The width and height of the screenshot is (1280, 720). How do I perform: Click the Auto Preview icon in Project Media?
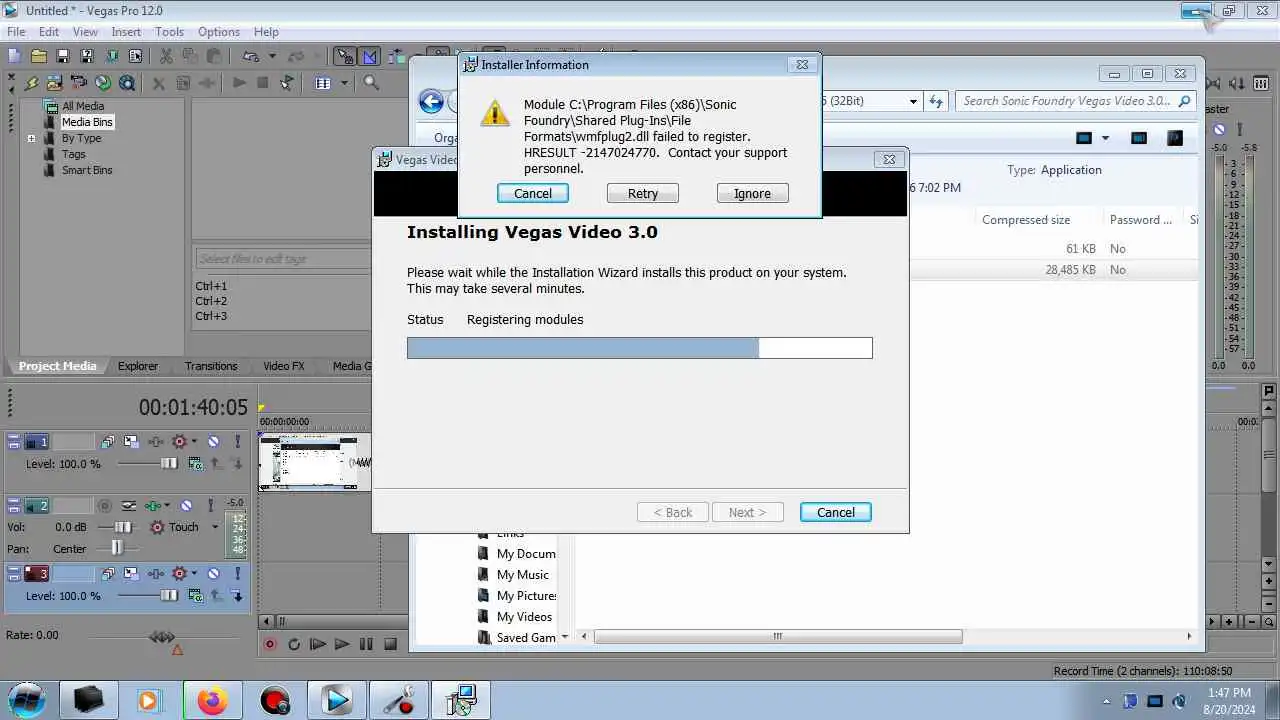click(x=287, y=83)
